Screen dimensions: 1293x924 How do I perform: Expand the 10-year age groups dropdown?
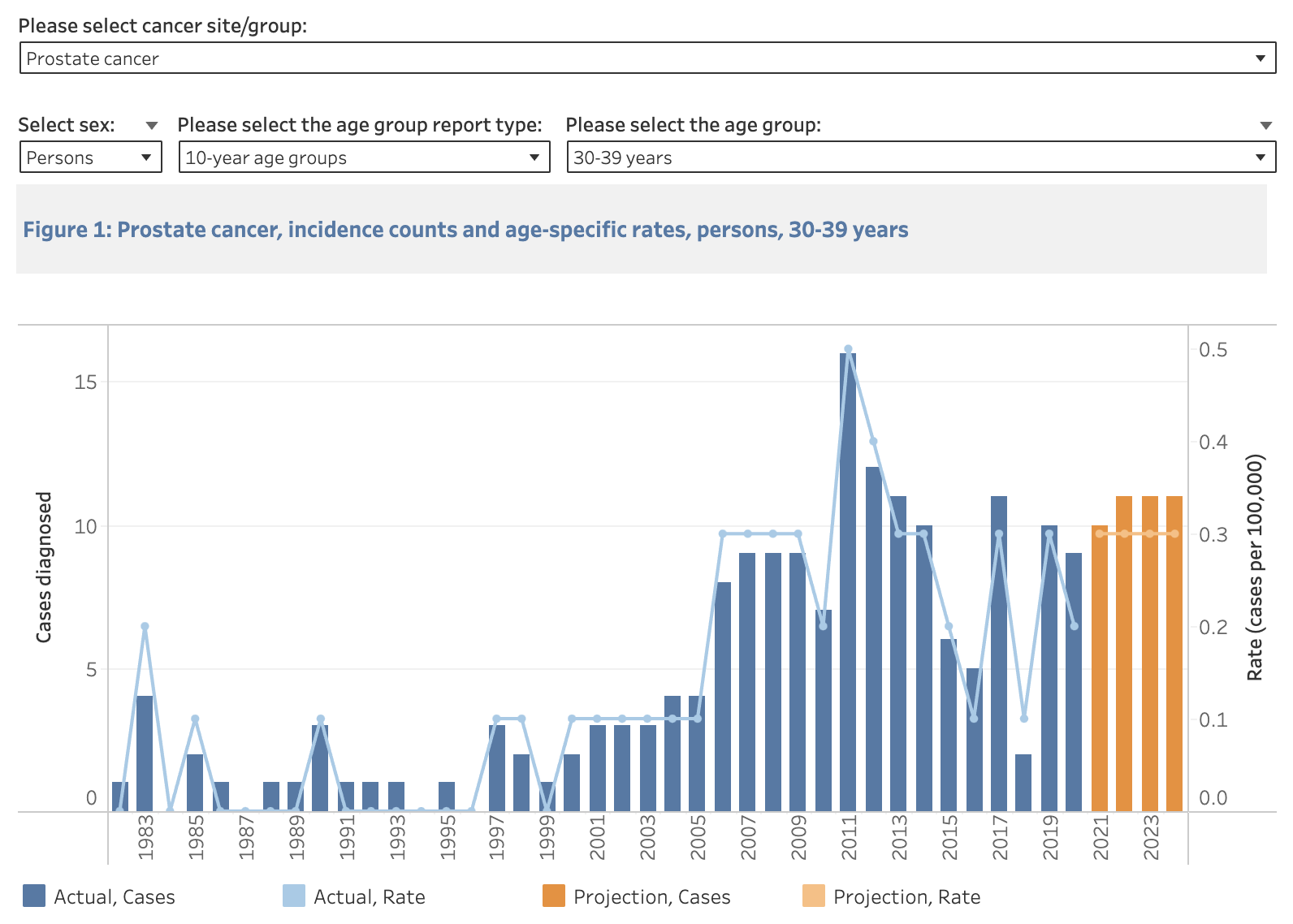tap(364, 158)
